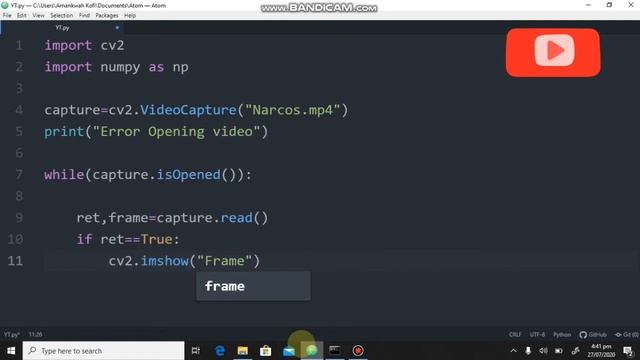Choose the 'frame' autocomplete suggestion

pyautogui.click(x=253, y=286)
